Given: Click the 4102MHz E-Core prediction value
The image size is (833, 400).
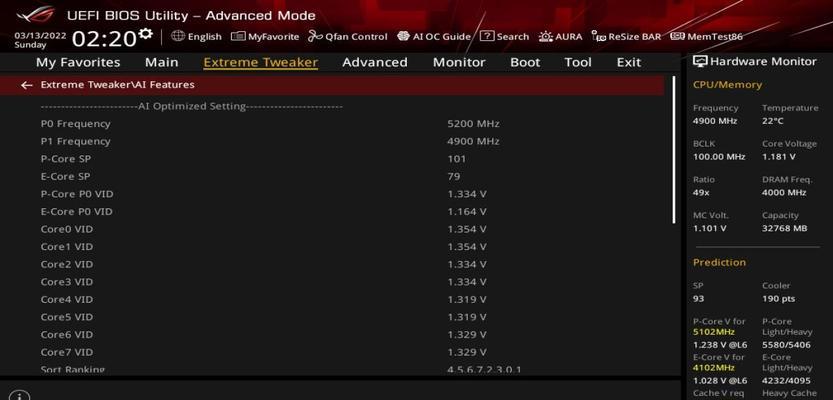Looking at the screenshot, I should click(x=714, y=368).
